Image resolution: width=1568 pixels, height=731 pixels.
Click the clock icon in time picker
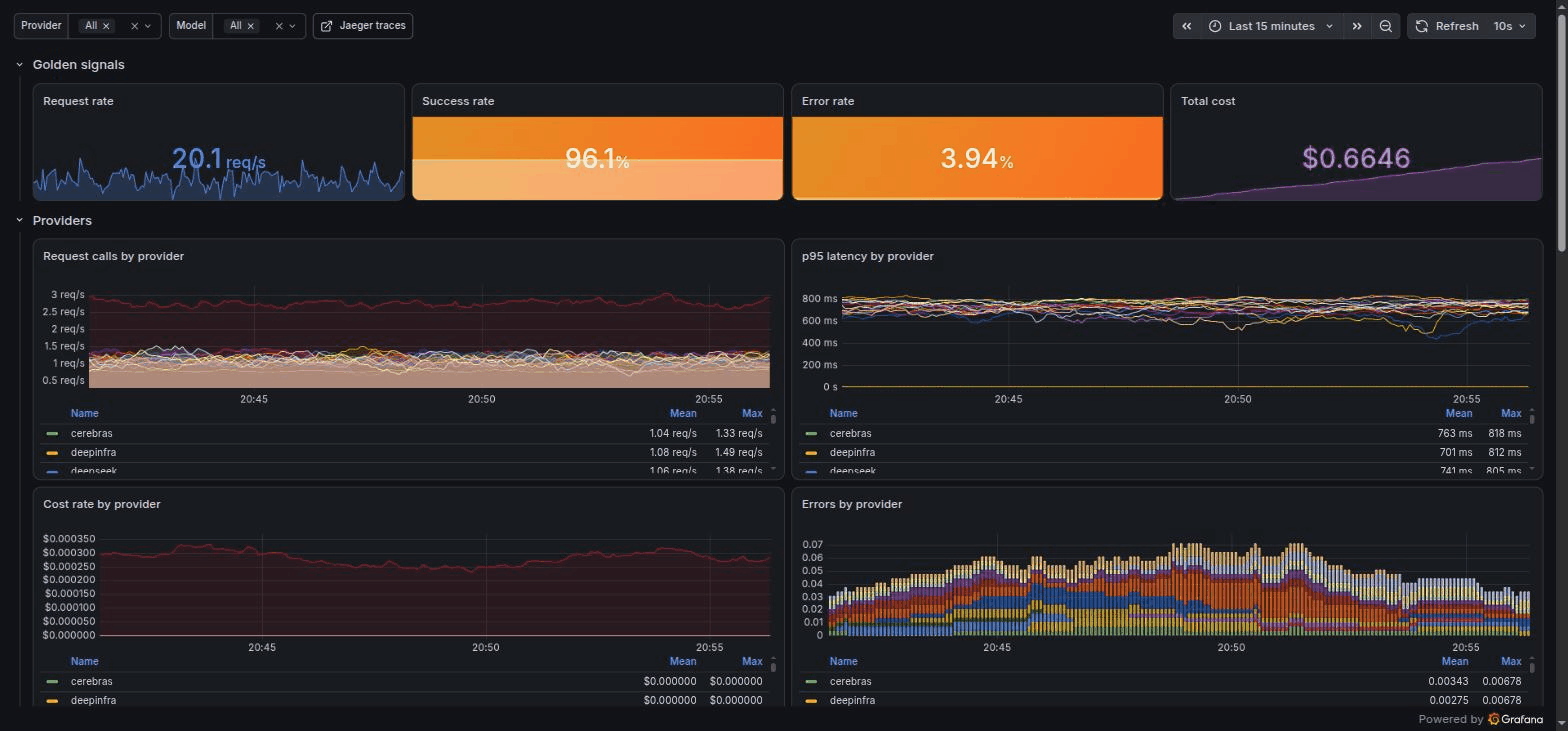coord(1215,26)
